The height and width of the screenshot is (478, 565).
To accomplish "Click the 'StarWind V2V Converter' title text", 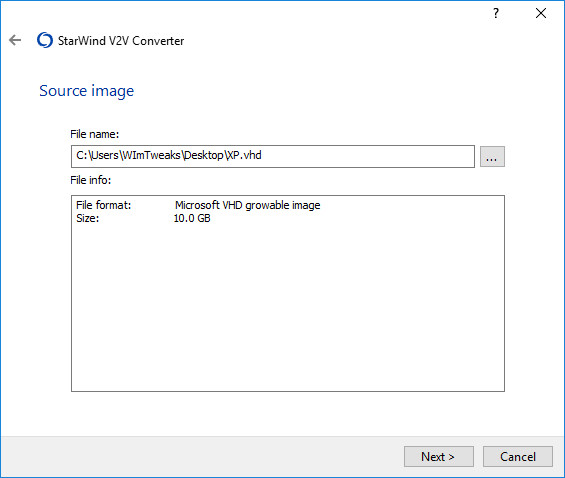I will 121,41.
